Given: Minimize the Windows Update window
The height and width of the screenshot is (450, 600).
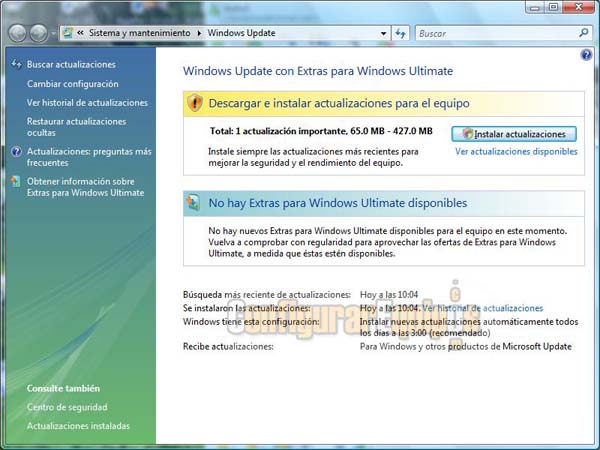Looking at the screenshot, I should (535, 7).
